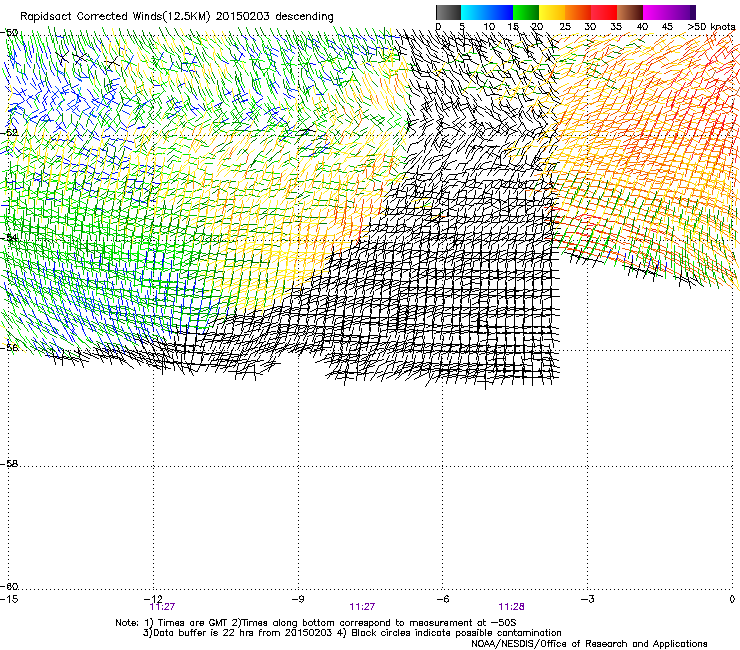Click the '10' legend scale label

click(x=489, y=27)
